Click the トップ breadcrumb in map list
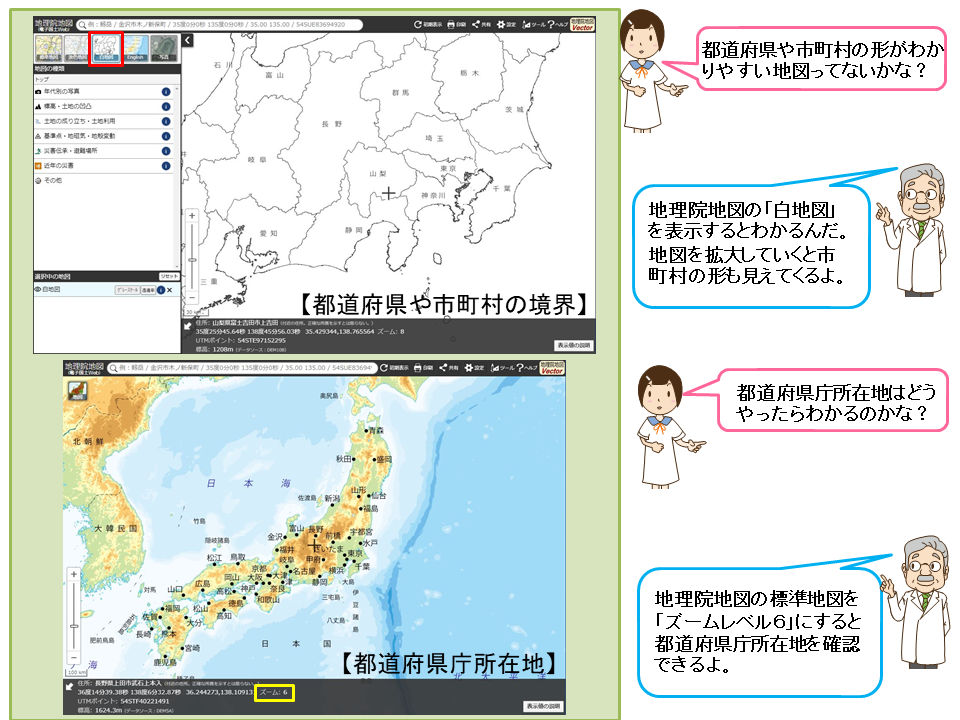 [42, 79]
